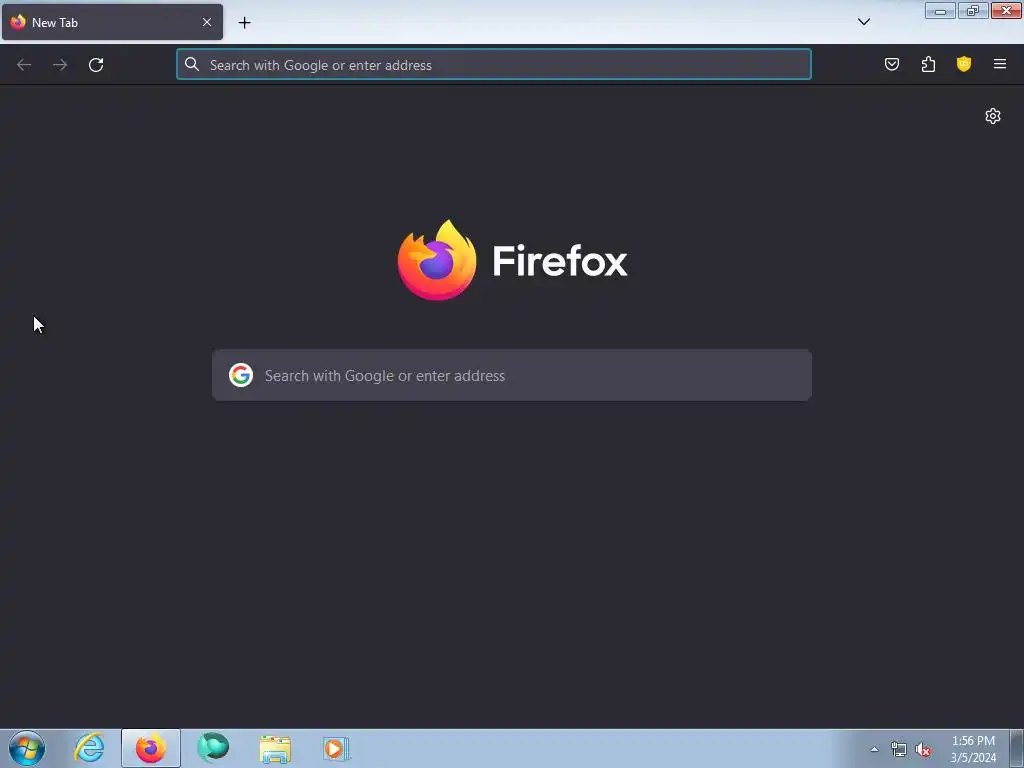Open the Extensions puzzle icon
Viewport: 1024px width, 768px height.
click(x=928, y=64)
